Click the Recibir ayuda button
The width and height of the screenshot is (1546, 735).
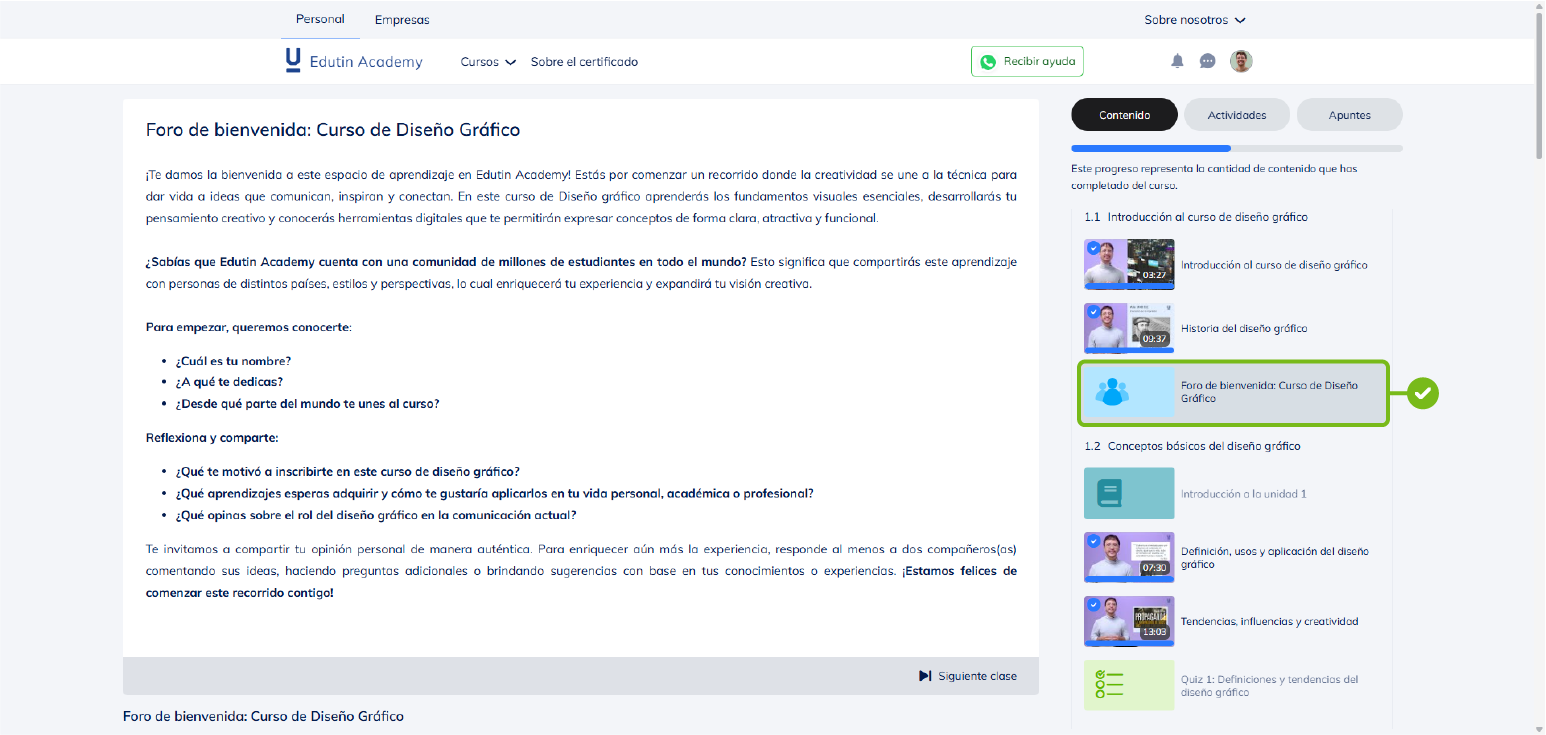click(x=1027, y=61)
